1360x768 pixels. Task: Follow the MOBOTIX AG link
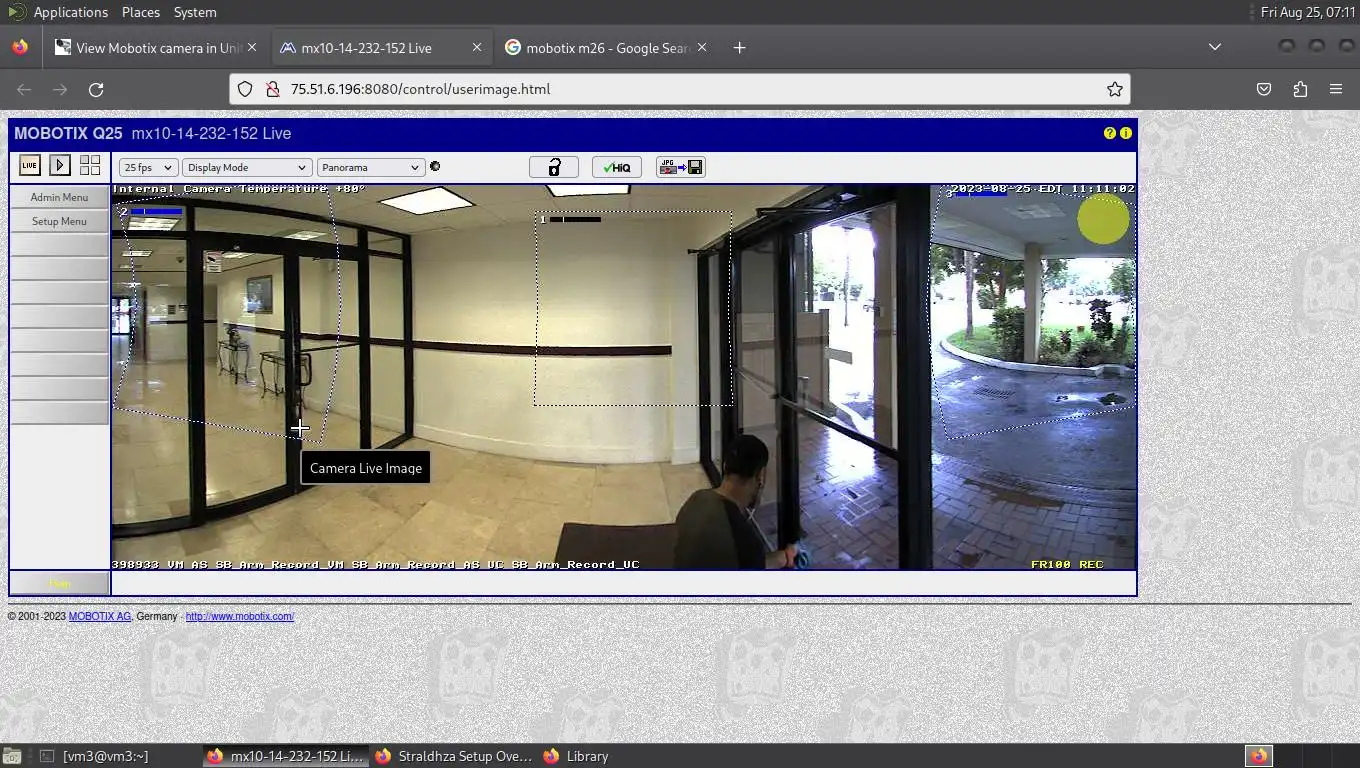(x=99, y=616)
